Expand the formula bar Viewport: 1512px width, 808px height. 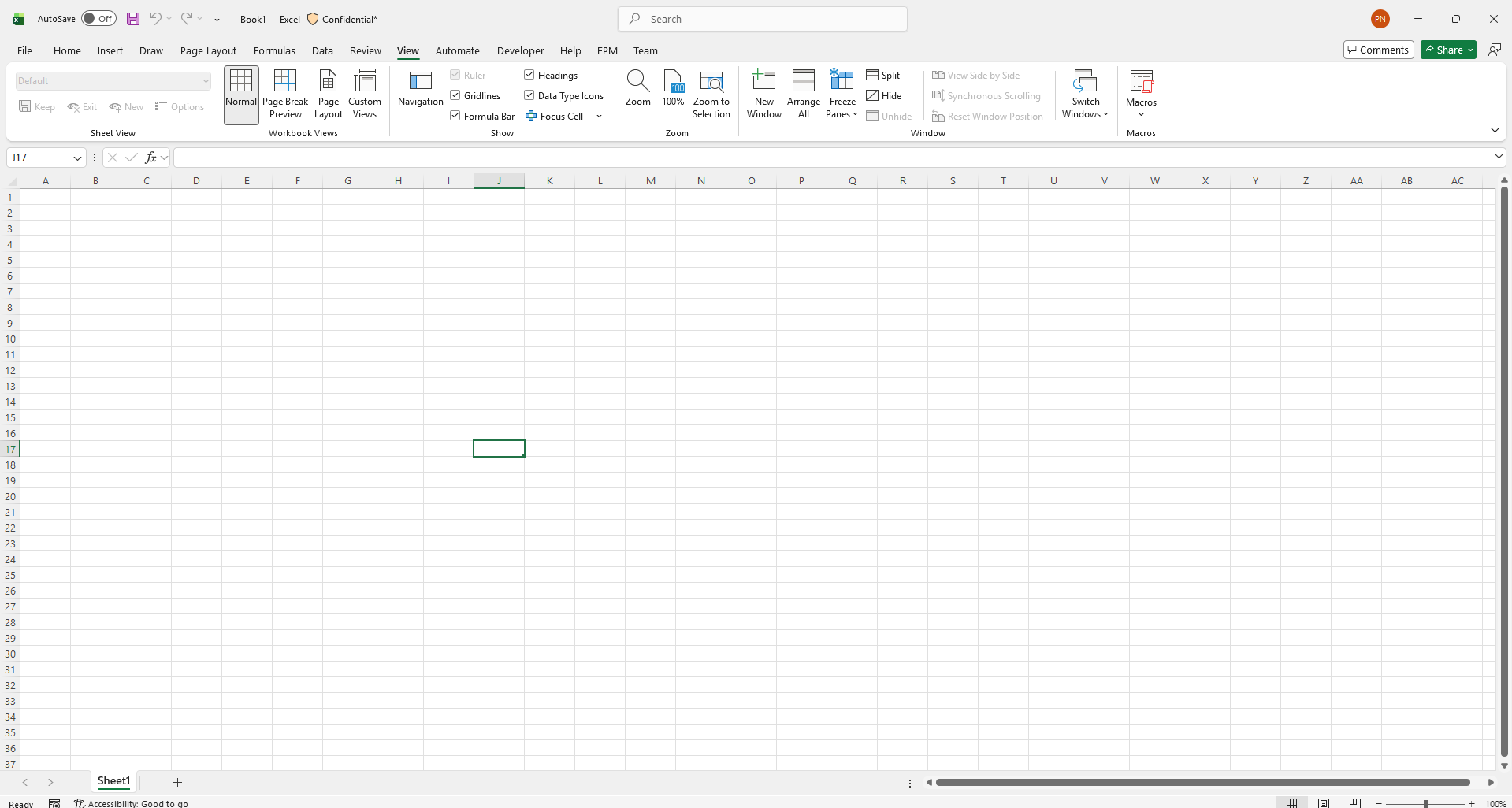(x=1499, y=157)
